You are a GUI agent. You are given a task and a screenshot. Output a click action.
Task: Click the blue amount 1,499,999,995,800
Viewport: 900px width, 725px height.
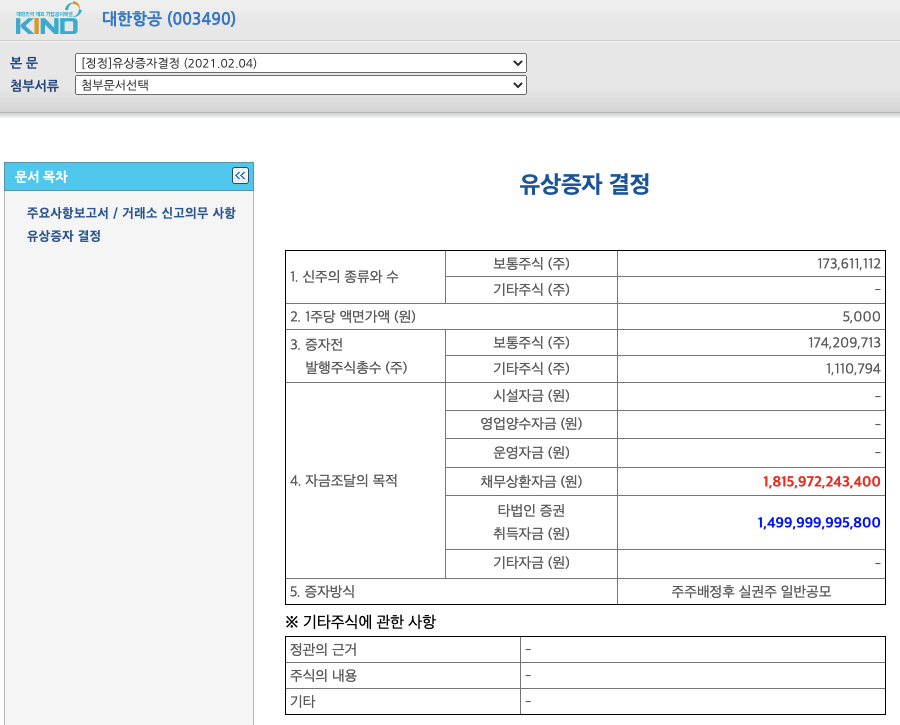click(818, 522)
